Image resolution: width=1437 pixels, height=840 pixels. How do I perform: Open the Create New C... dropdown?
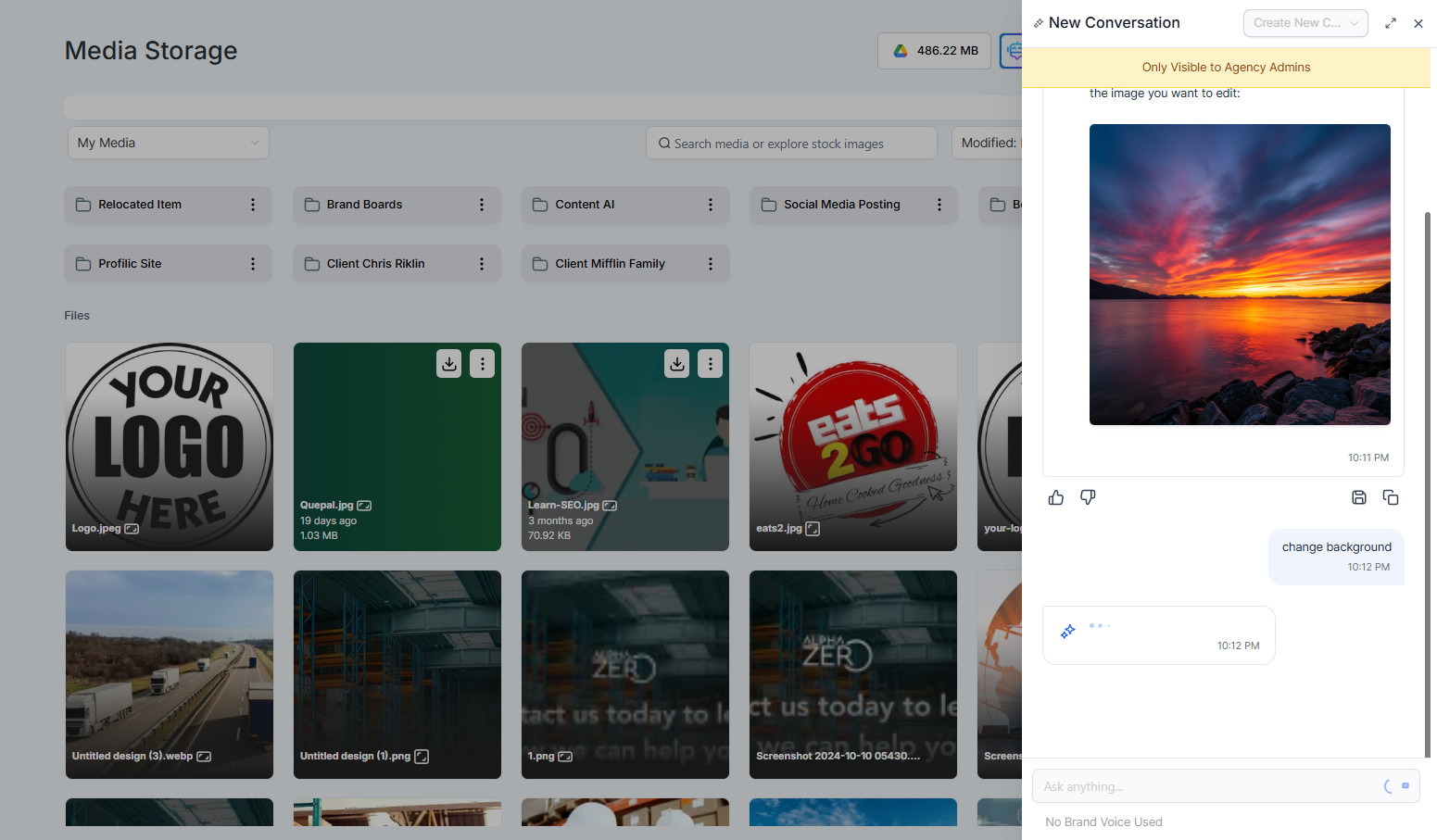1305,23
